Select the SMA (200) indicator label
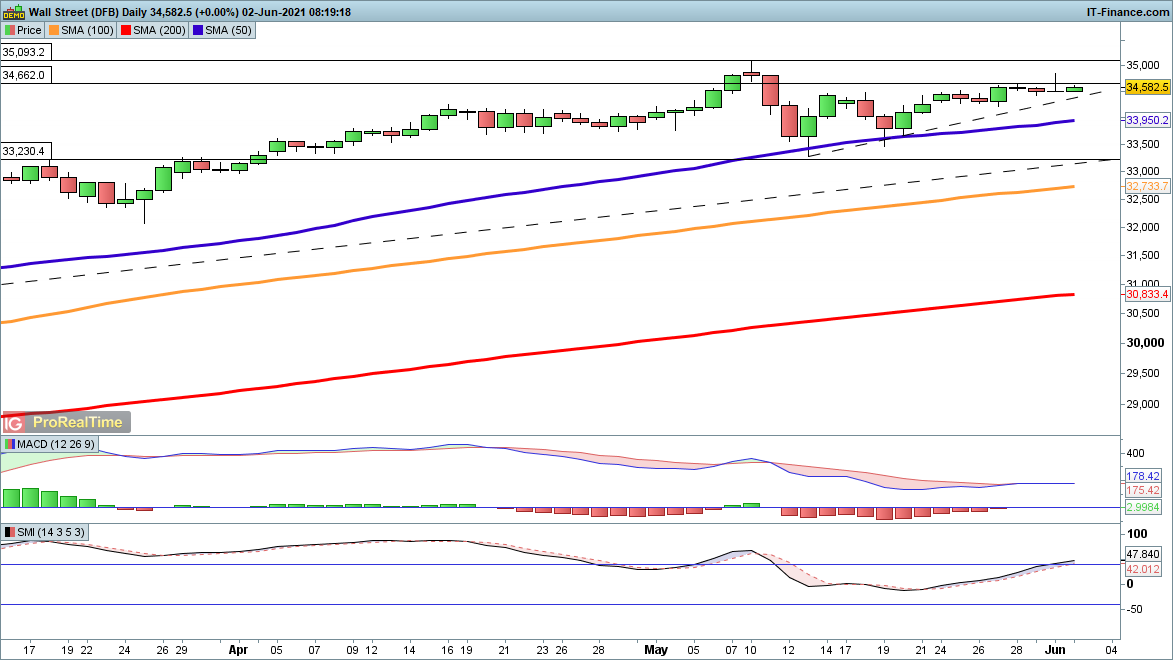The image size is (1173, 660). (x=156, y=31)
